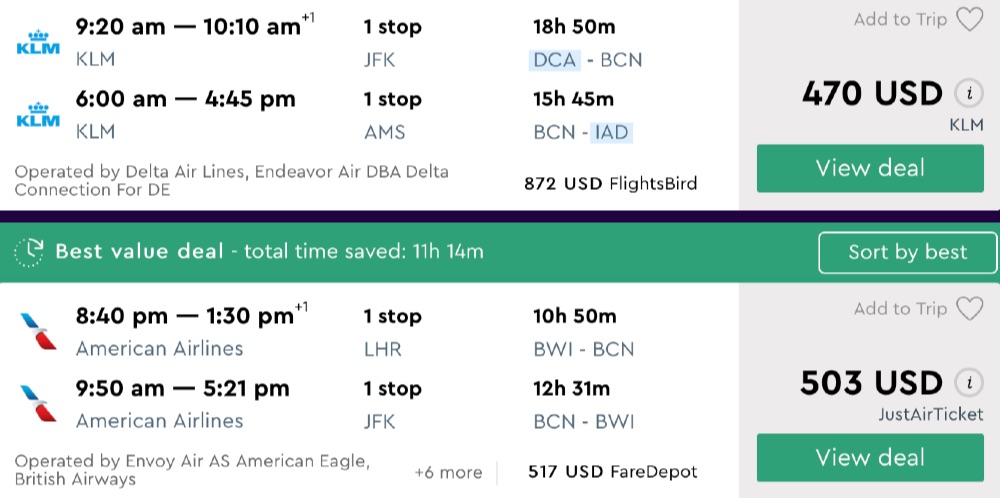Expand the +6 more providers list
This screenshot has width=1000, height=498.
[x=448, y=472]
